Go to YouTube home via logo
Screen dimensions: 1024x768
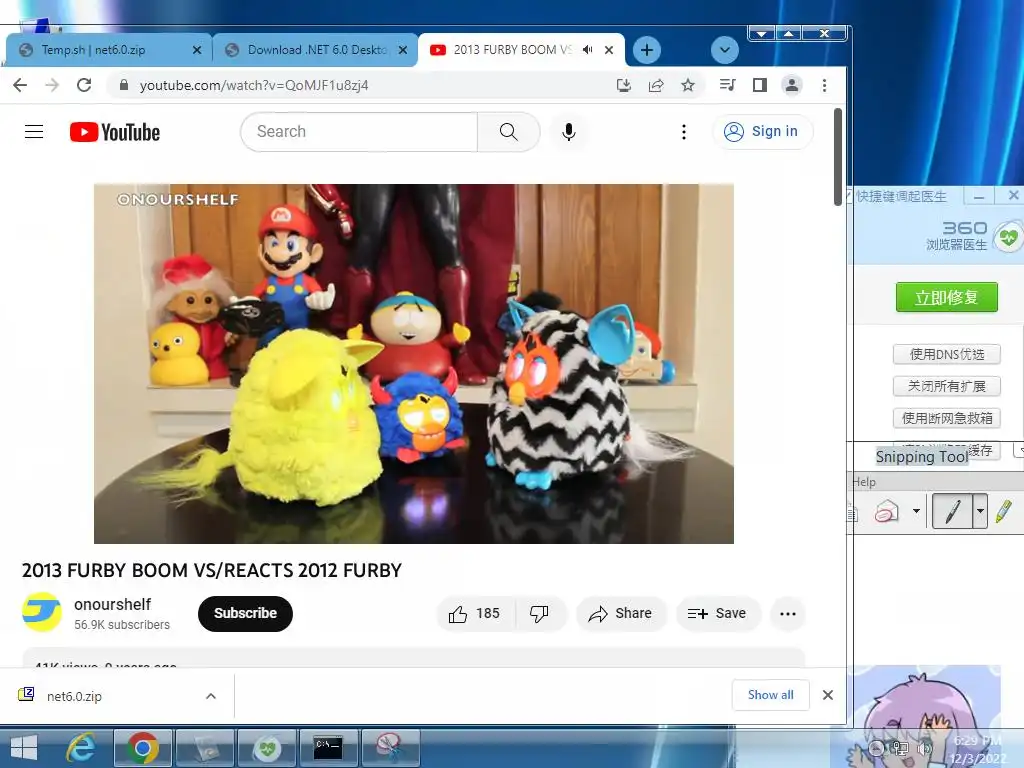pos(115,132)
